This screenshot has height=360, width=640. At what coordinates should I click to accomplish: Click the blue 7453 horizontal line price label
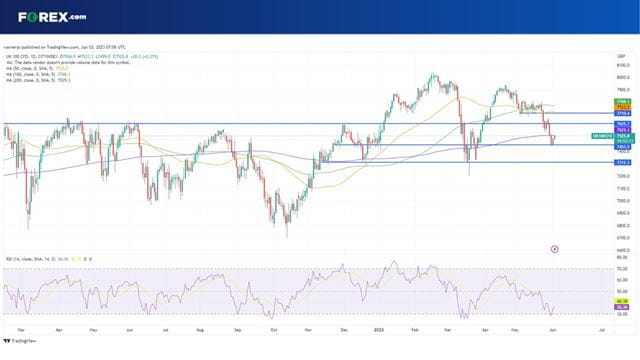point(623,147)
